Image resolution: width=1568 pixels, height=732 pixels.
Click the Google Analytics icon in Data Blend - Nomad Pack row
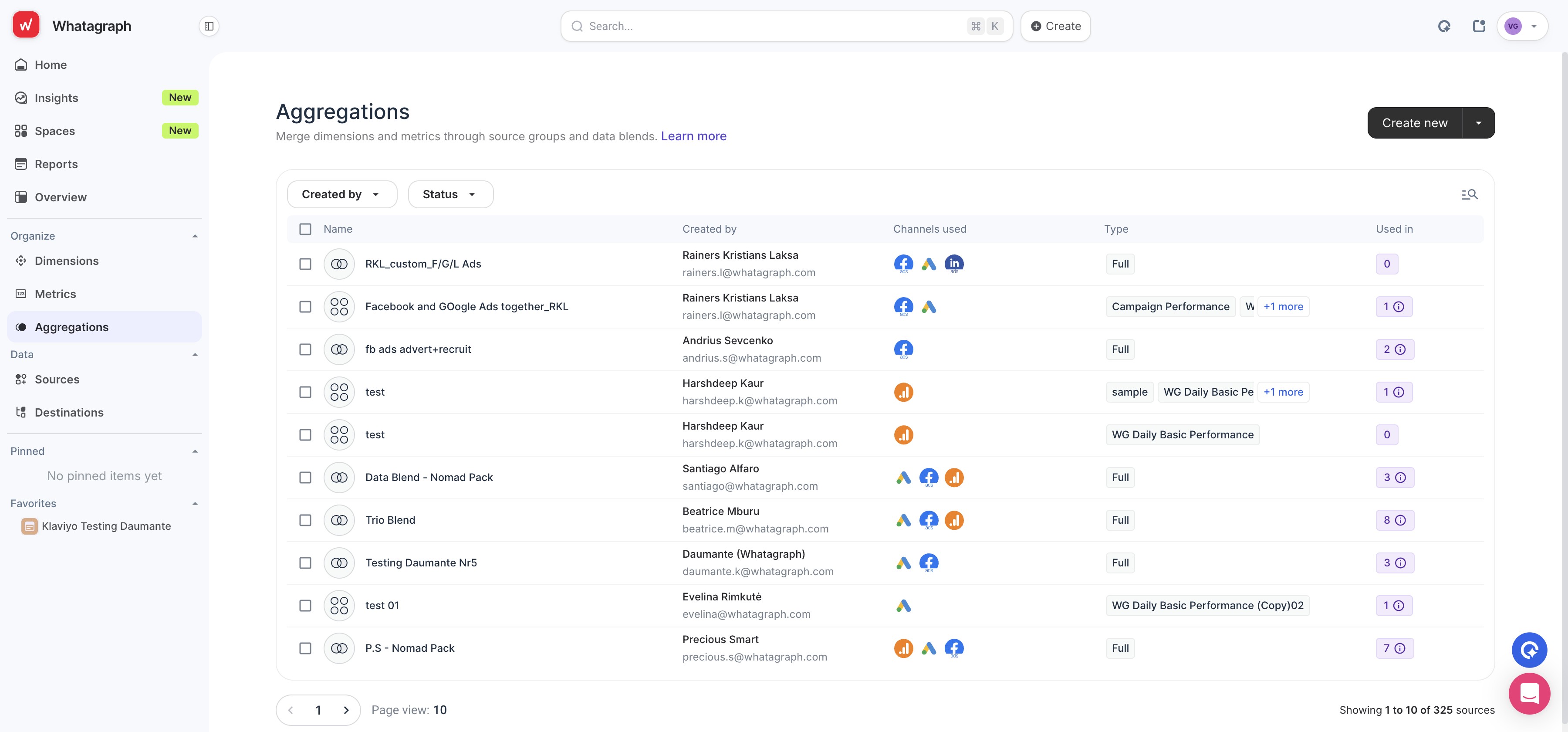954,478
